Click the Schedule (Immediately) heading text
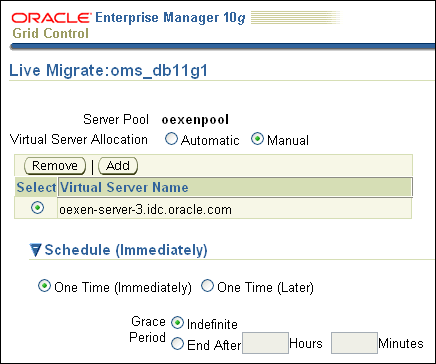 pos(126,250)
